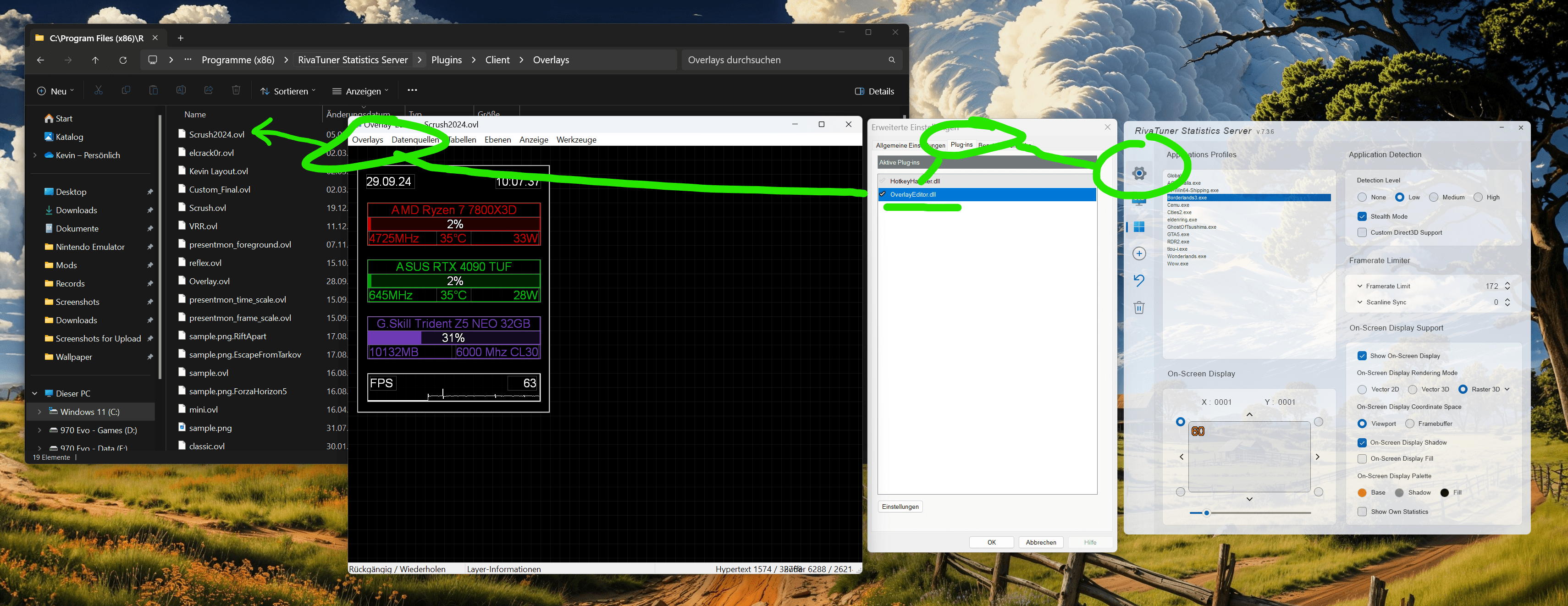
Task: Enable On-Screen Display Fill checkbox
Action: click(1362, 459)
